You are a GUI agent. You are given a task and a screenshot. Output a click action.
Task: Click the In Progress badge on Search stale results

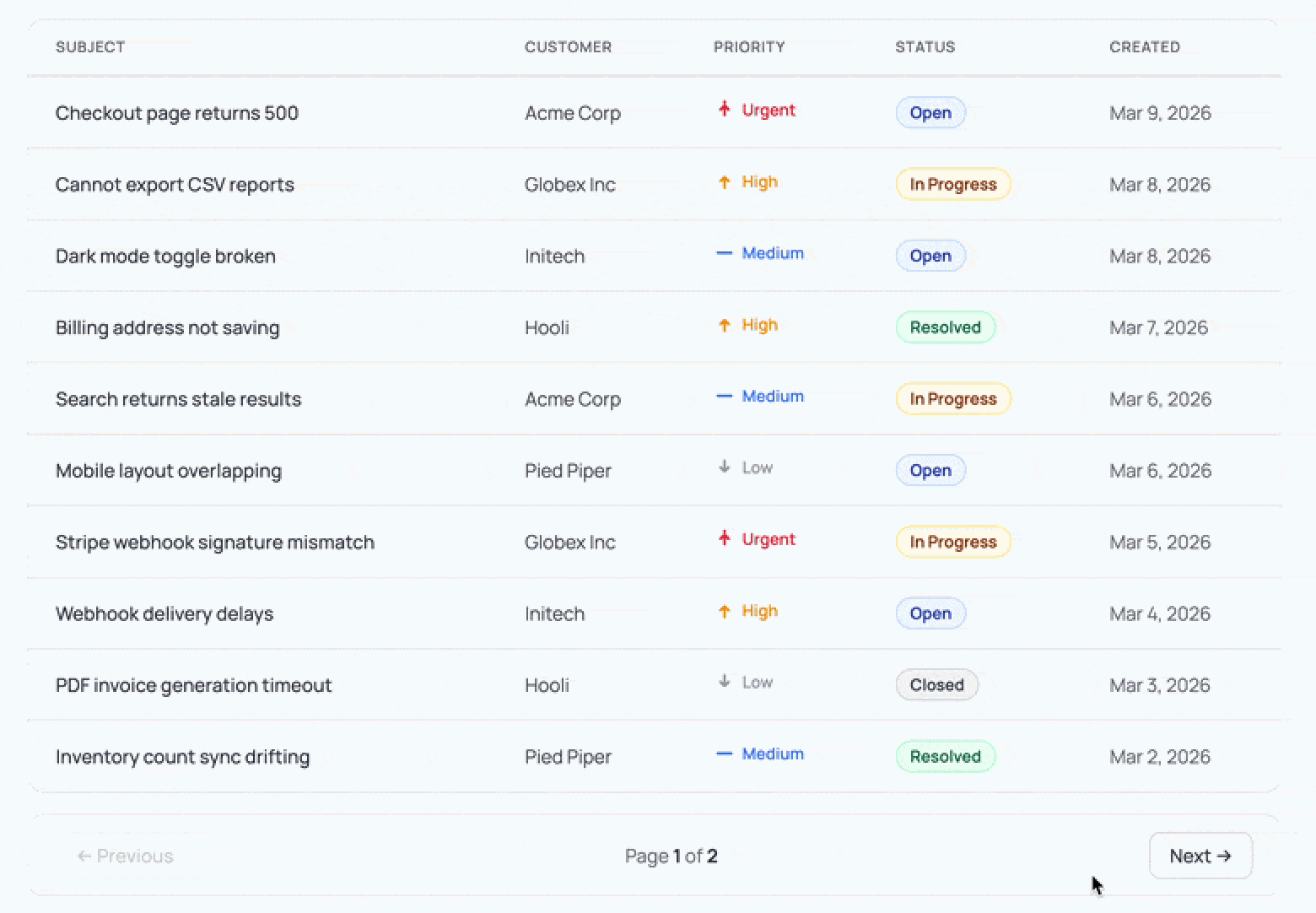pyautogui.click(x=952, y=398)
